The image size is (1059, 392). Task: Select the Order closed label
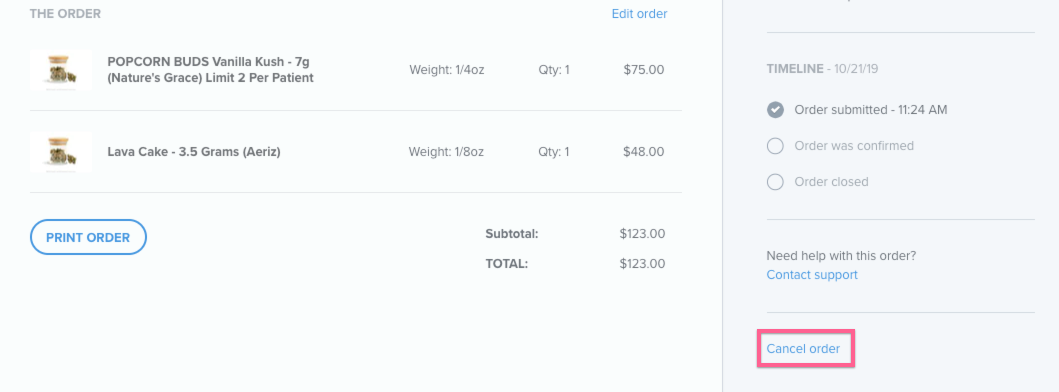click(831, 182)
